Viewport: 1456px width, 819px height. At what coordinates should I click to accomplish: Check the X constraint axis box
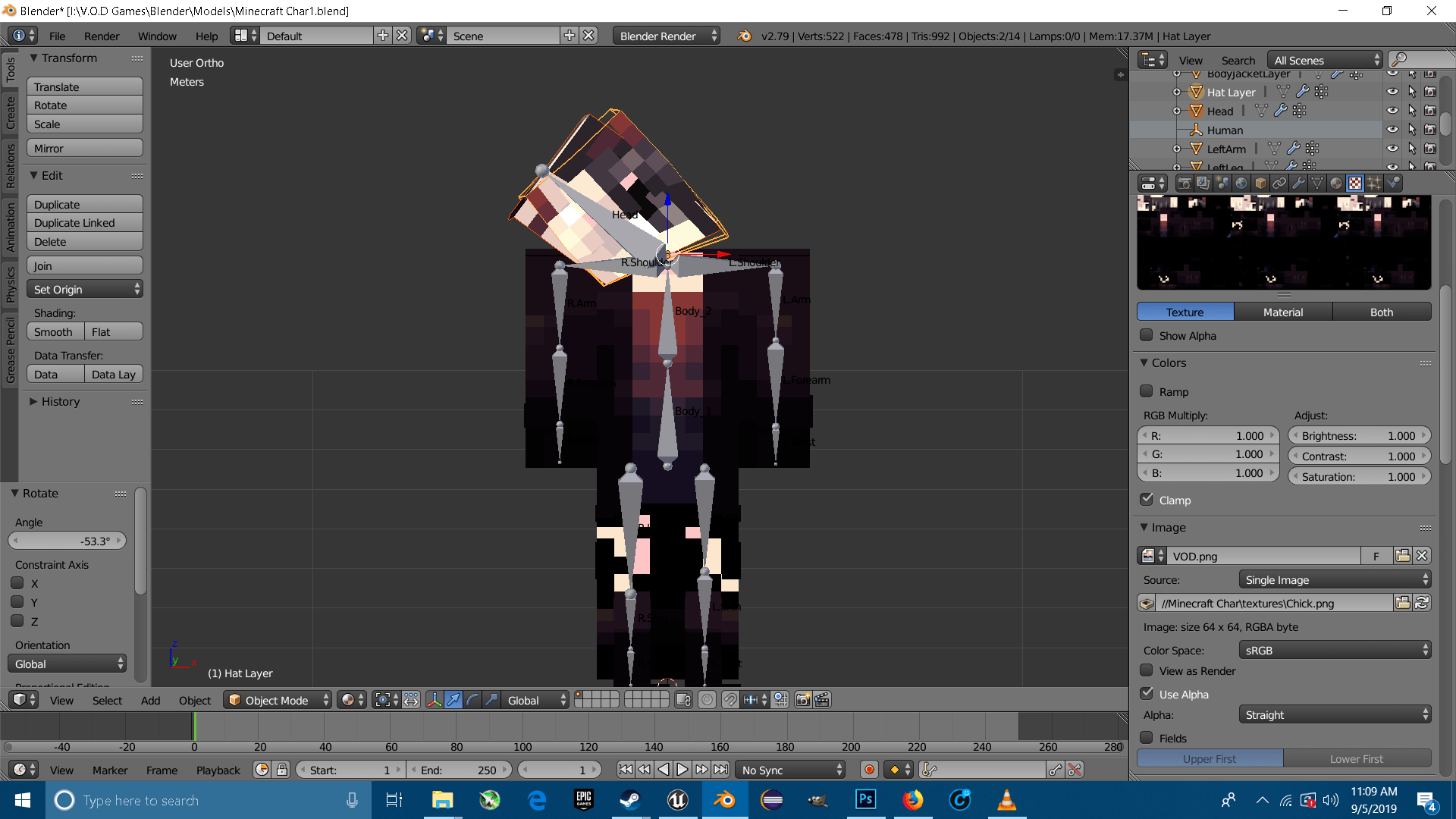[x=17, y=583]
